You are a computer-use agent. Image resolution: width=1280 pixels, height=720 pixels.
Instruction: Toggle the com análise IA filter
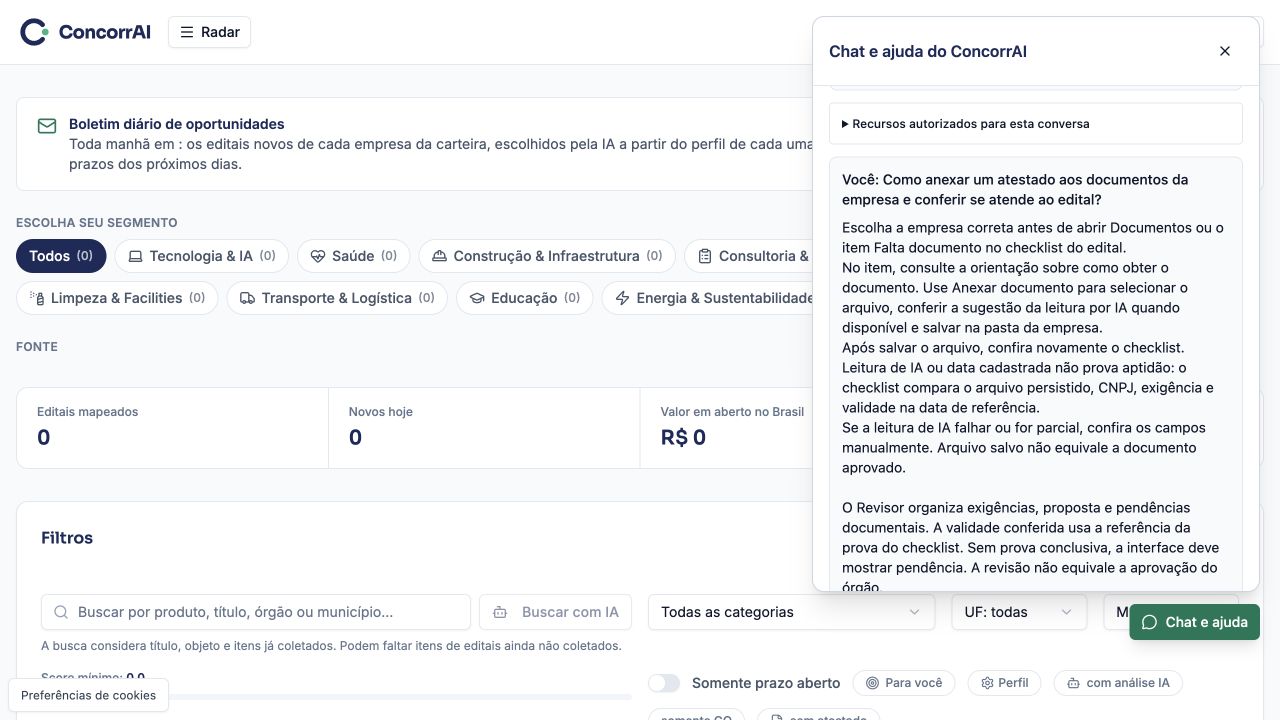(1118, 683)
